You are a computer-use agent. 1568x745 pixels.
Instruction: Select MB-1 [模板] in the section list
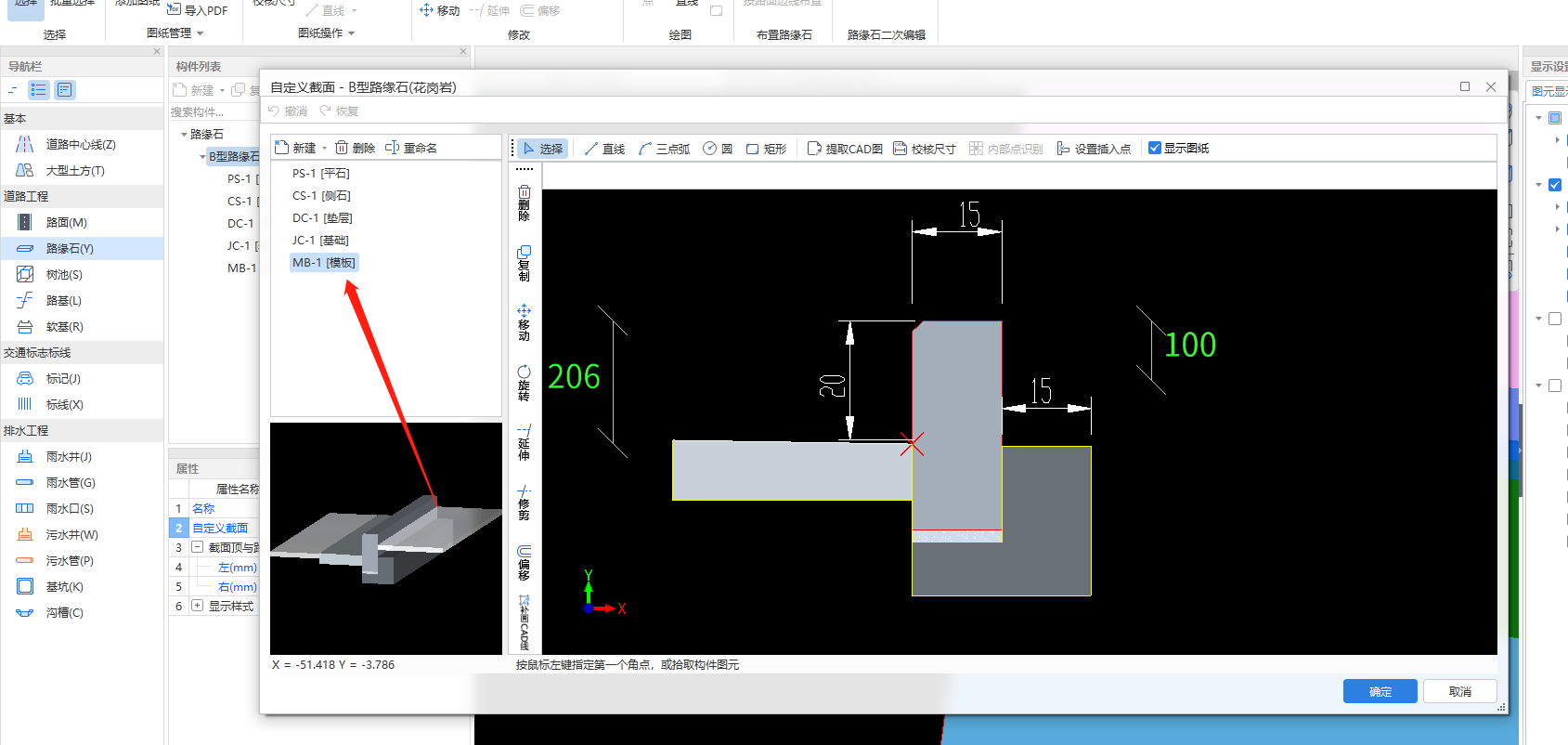tap(324, 263)
